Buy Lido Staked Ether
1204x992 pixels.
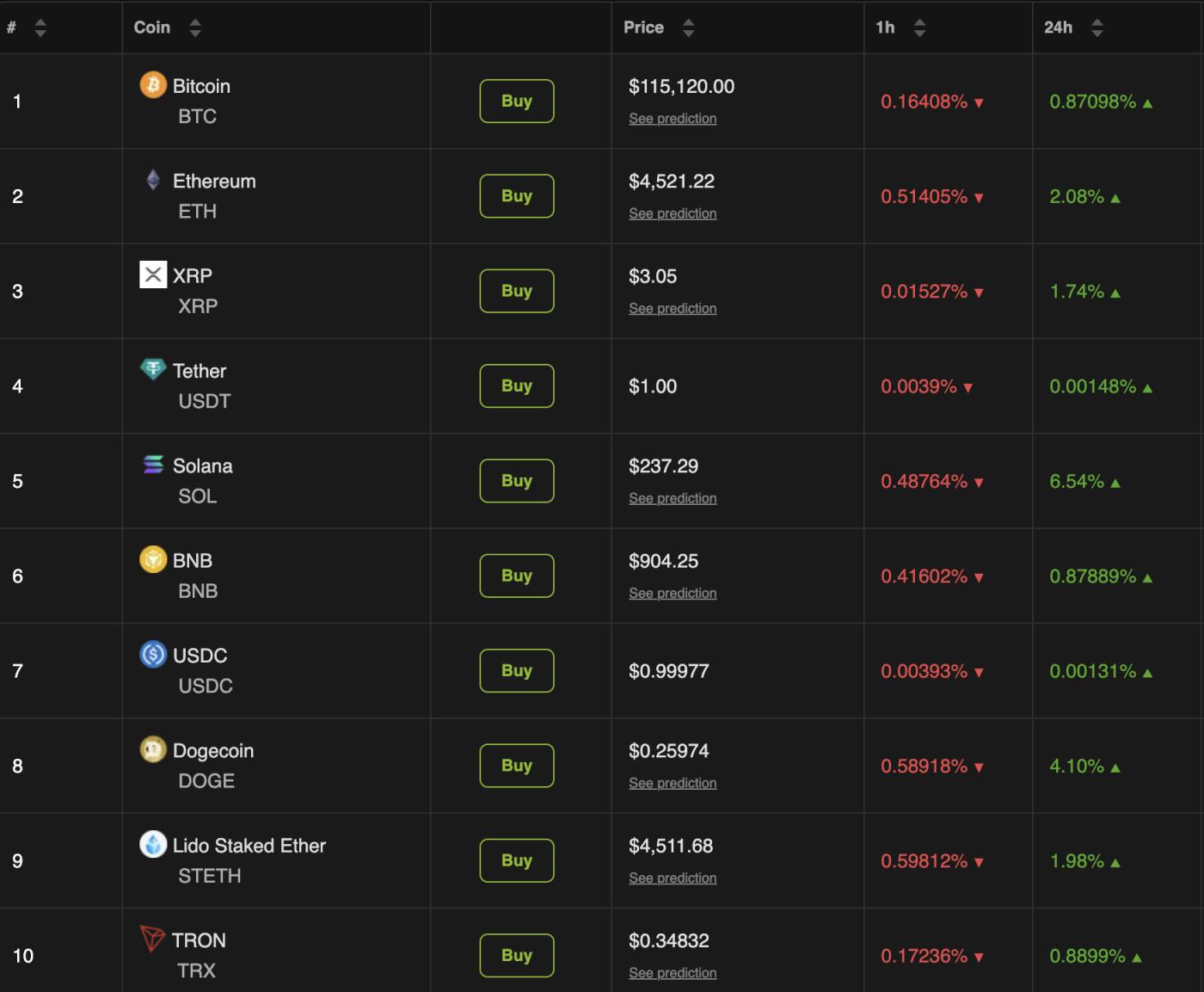pyautogui.click(x=516, y=860)
